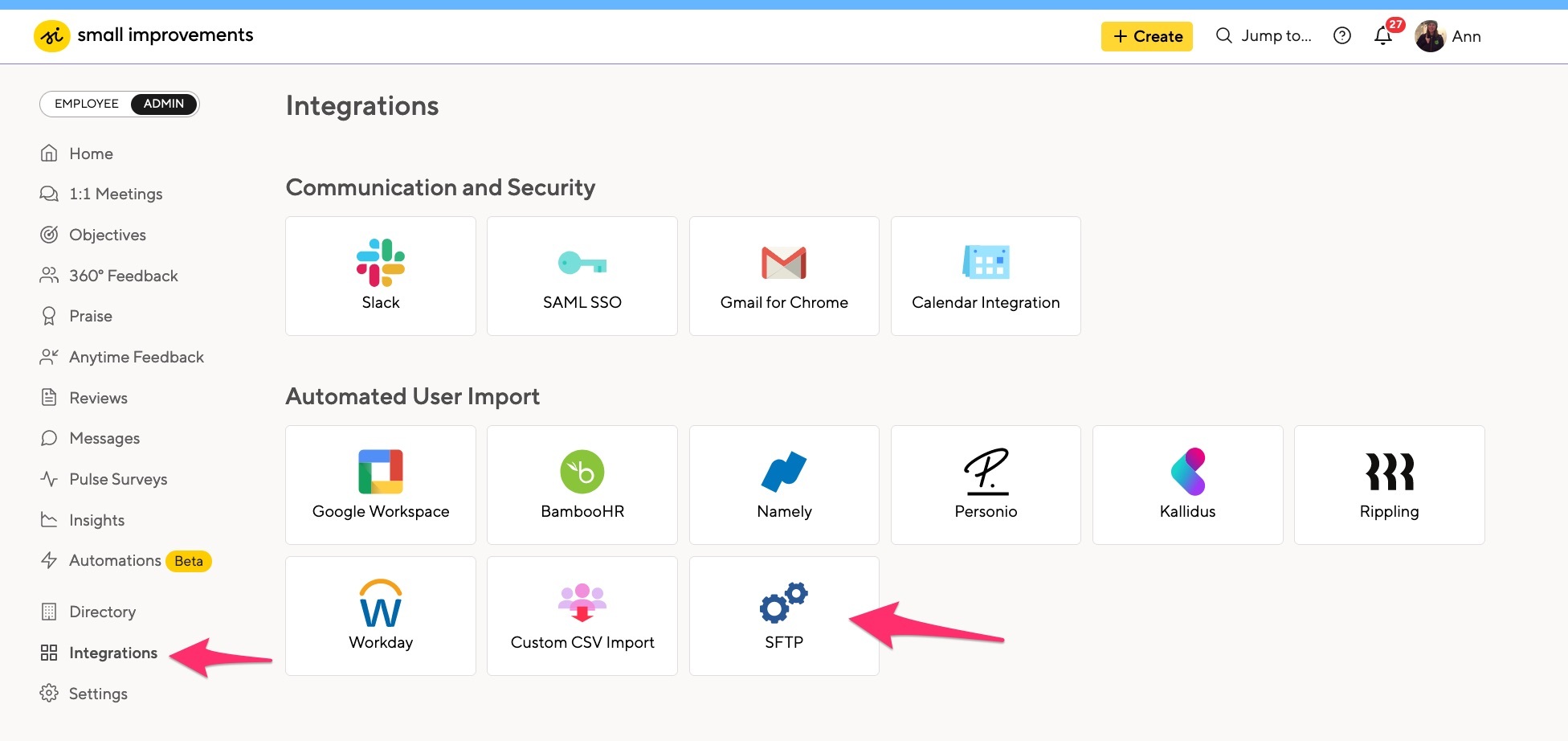This screenshot has width=1568, height=741.
Task: Click the Create button
Action: click(x=1146, y=36)
